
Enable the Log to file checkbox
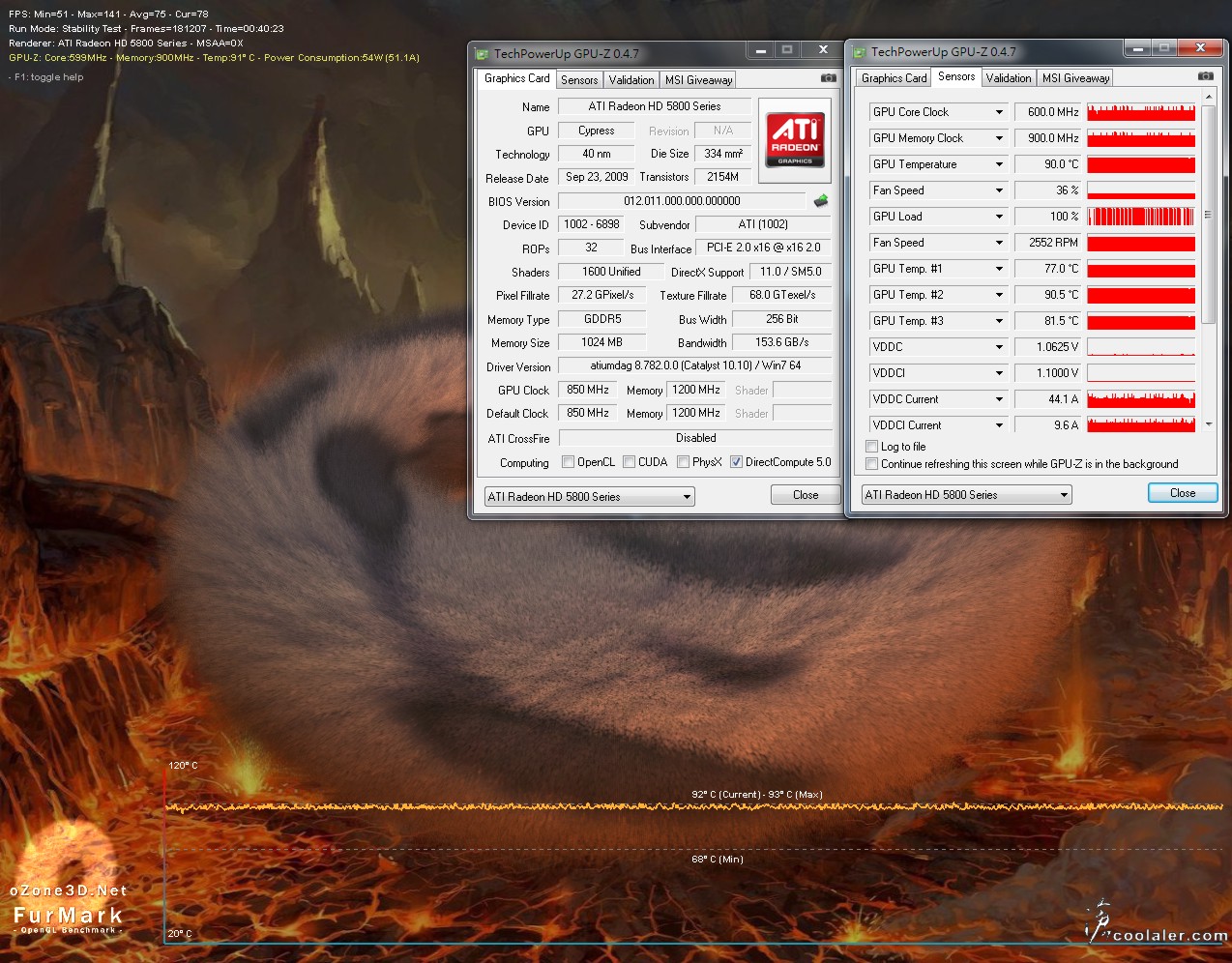tap(872, 447)
